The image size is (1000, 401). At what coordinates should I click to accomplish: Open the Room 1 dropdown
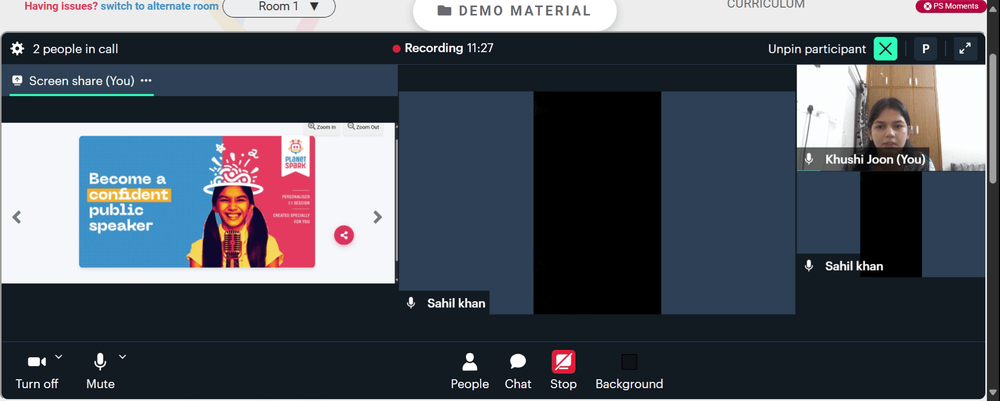point(279,7)
